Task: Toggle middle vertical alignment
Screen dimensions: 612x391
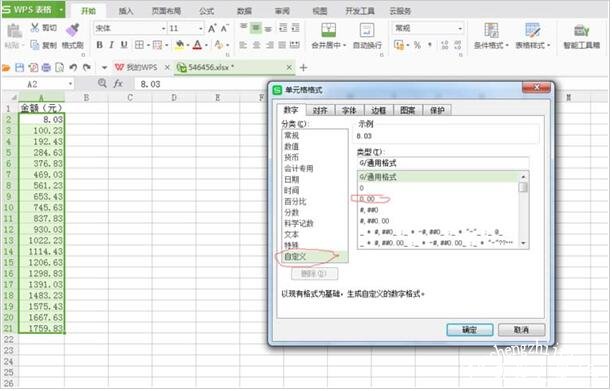Action: 256,28
